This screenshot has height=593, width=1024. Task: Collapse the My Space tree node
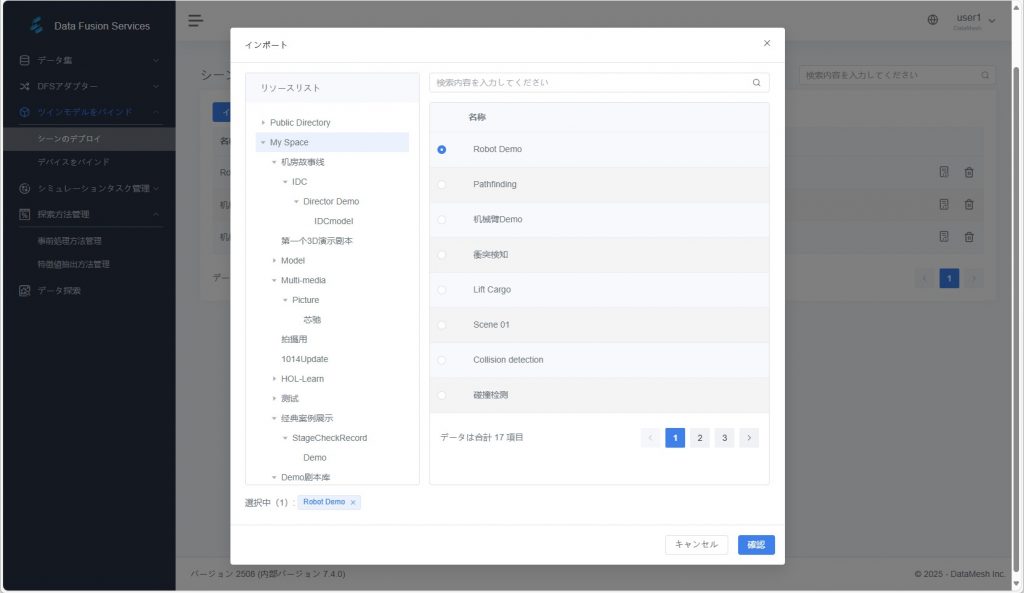(263, 143)
